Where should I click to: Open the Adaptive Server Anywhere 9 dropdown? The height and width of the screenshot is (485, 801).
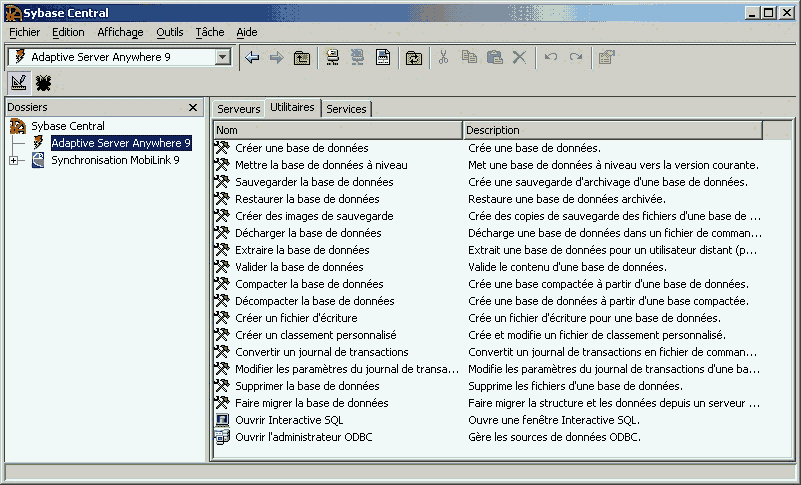(x=223, y=57)
